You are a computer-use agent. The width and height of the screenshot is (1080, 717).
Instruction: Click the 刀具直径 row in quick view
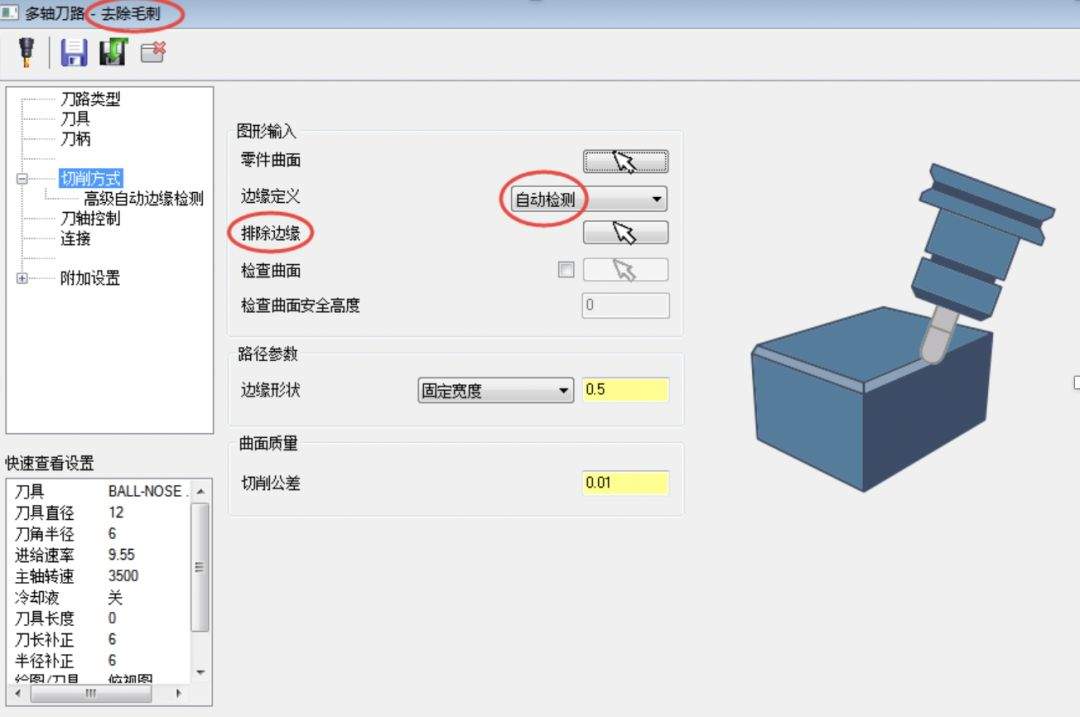pyautogui.click(x=100, y=512)
